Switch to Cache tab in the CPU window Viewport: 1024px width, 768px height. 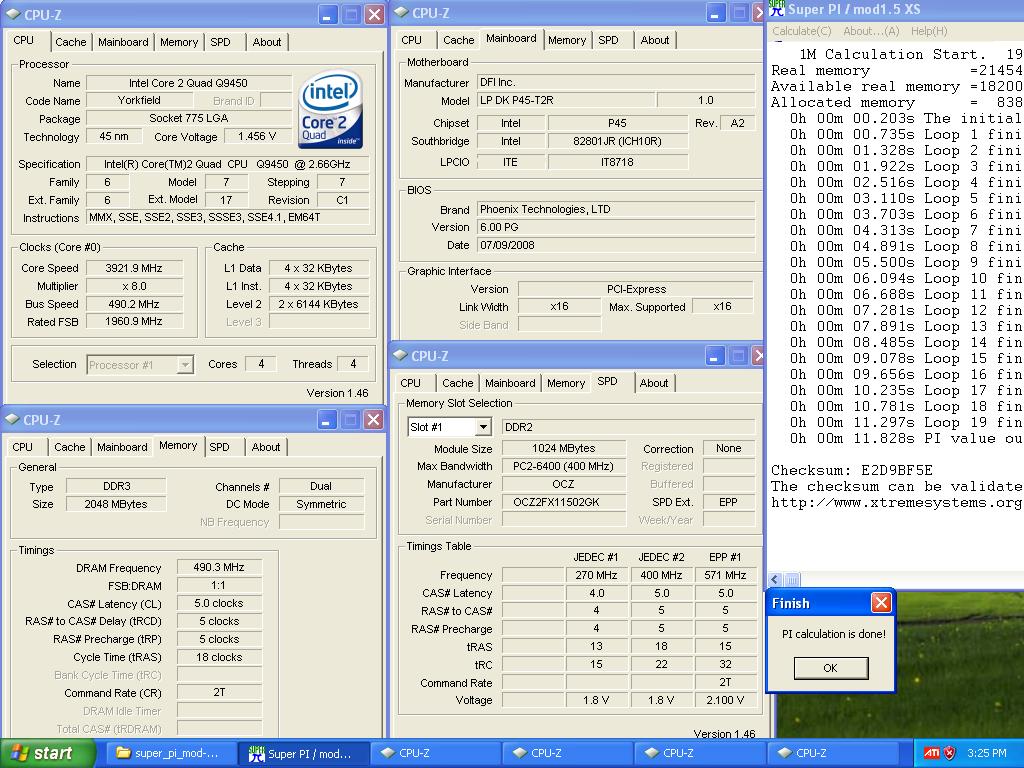point(71,42)
